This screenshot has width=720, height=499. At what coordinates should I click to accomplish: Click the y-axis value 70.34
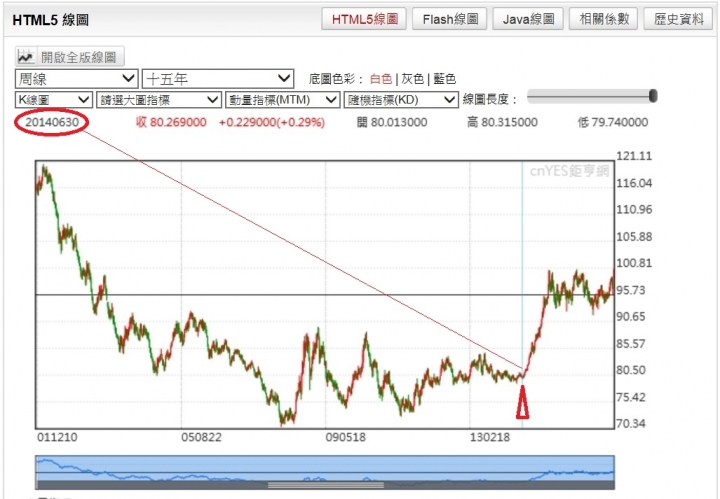click(x=631, y=423)
